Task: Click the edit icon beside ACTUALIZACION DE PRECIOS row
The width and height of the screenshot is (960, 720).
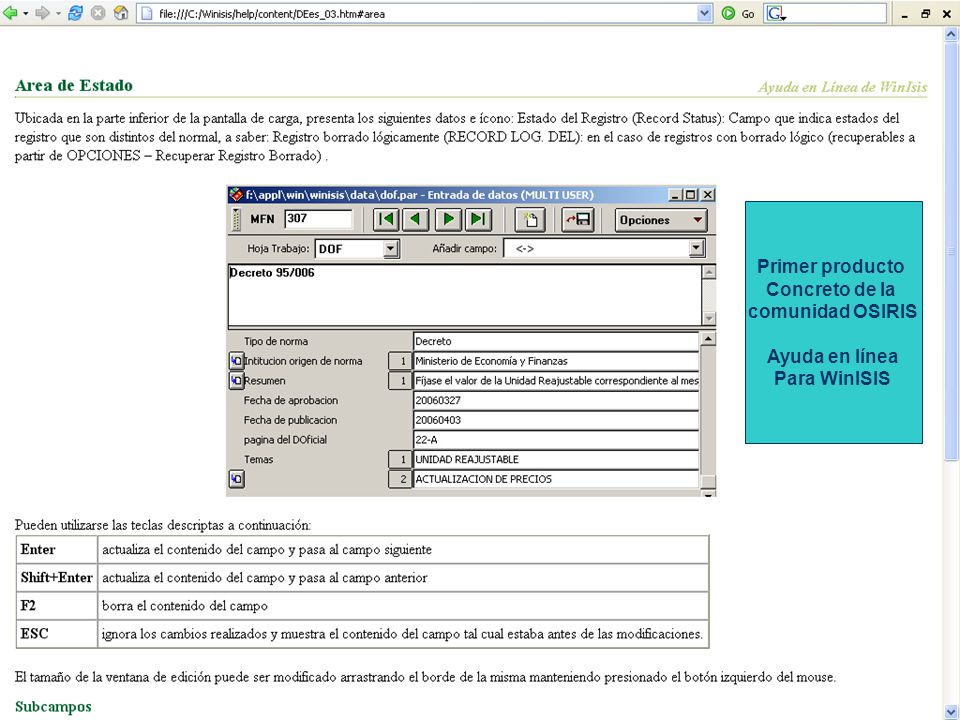Action: 236,479
